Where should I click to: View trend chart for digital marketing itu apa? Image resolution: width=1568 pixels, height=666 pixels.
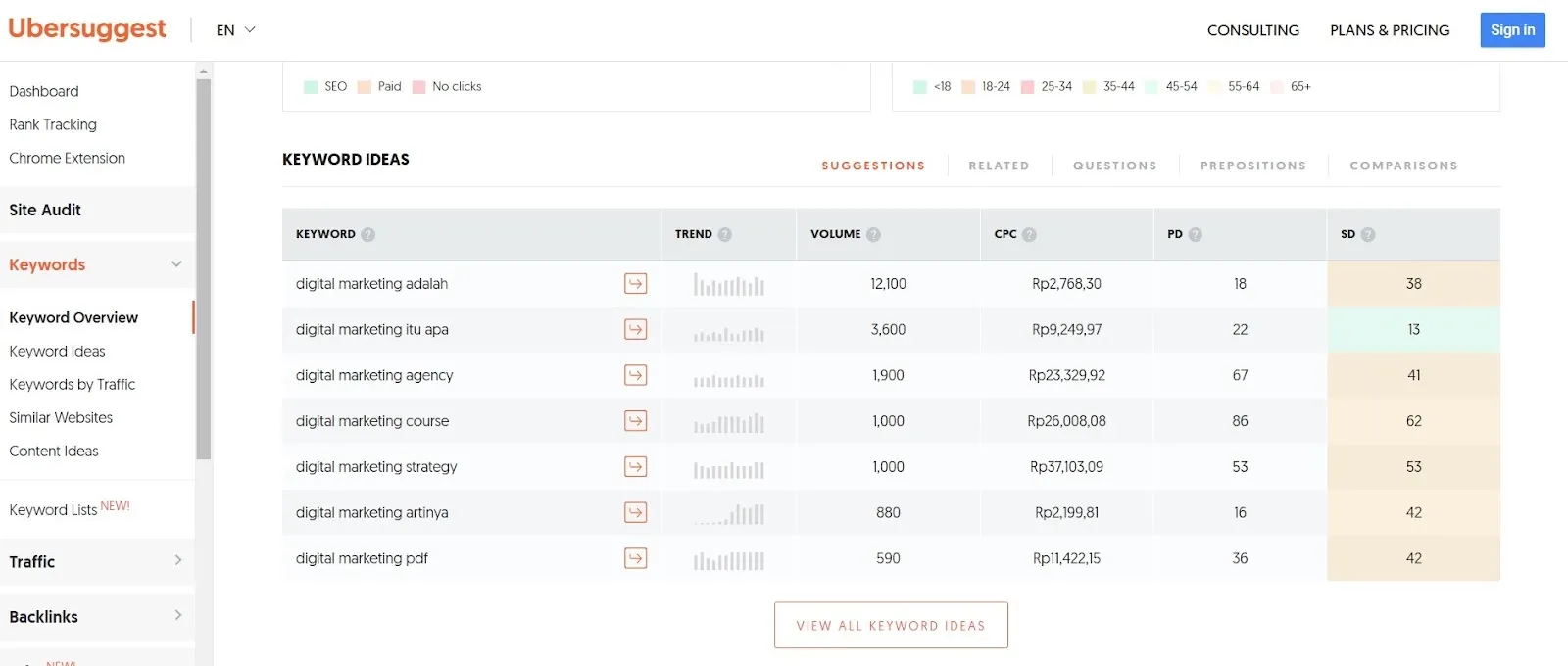coord(729,333)
